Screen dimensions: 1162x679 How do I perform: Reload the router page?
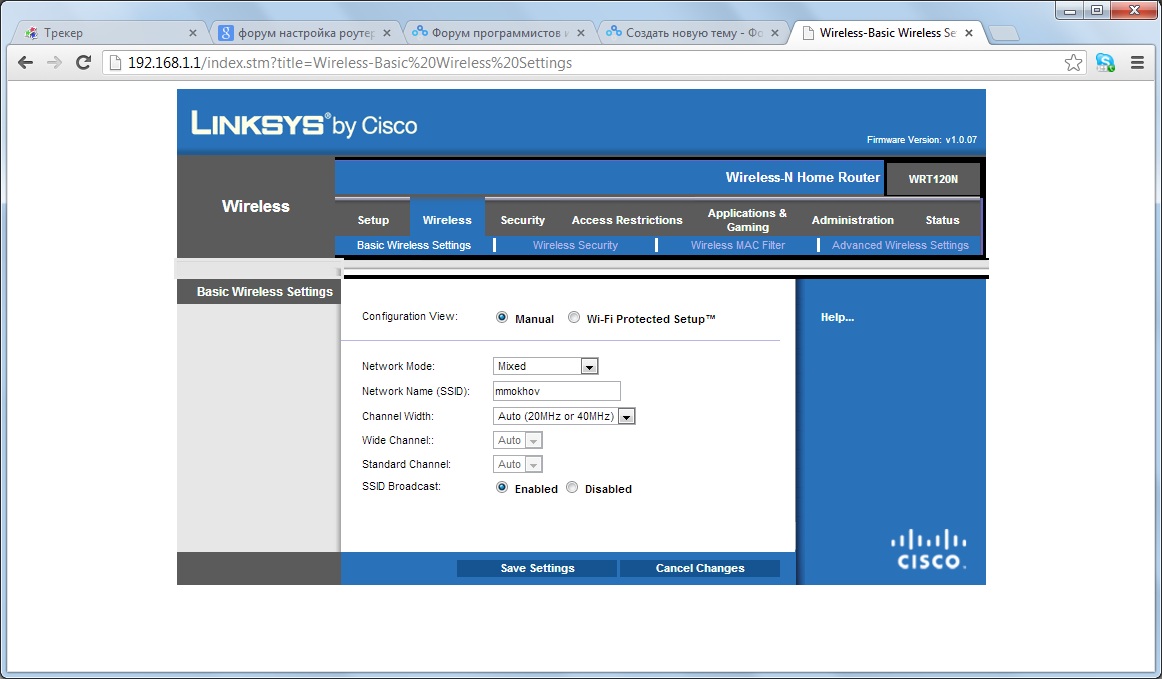tap(83, 62)
